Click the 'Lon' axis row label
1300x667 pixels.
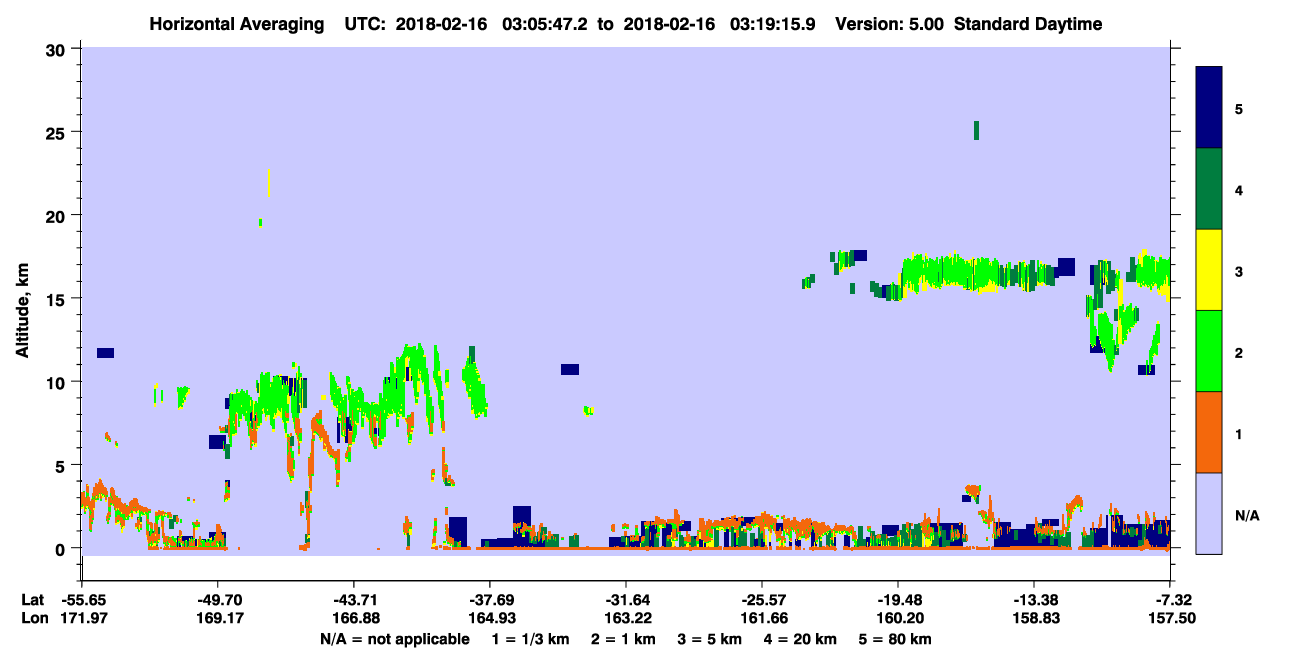point(33,618)
